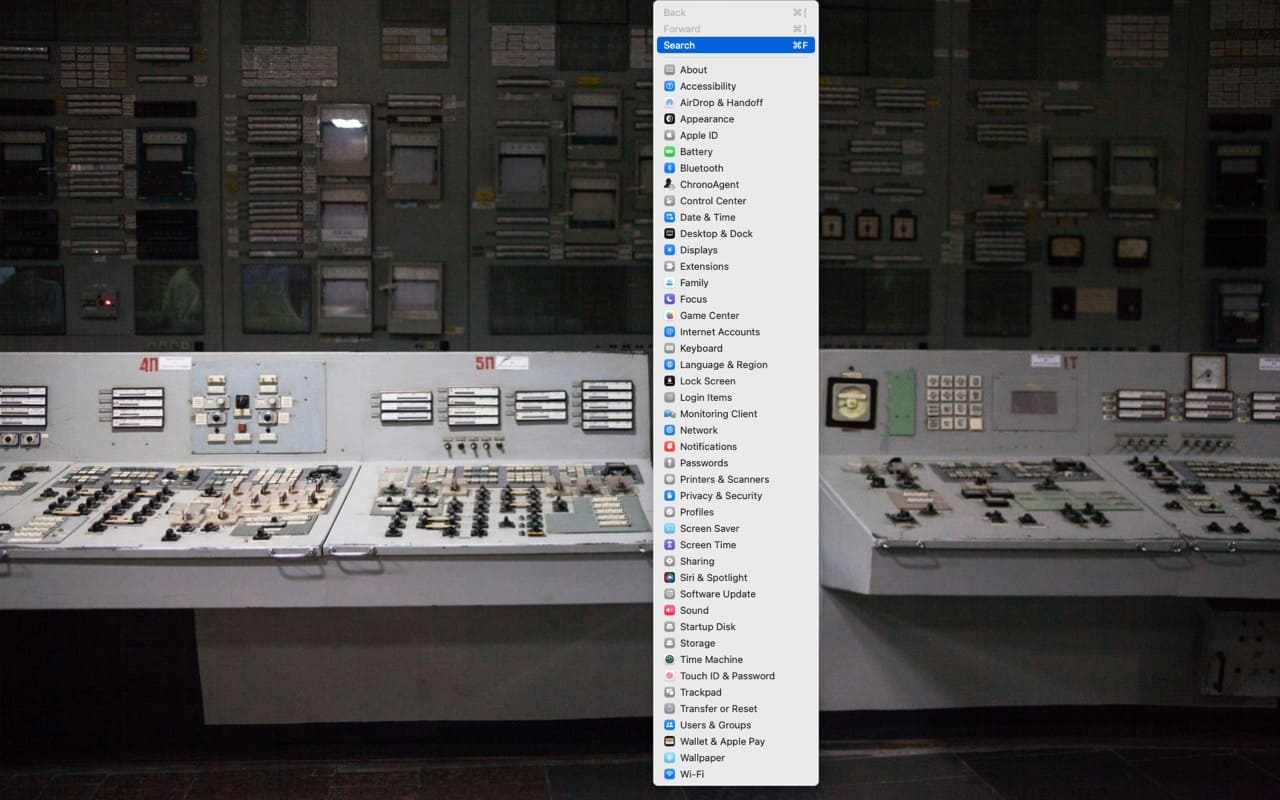Open Wallpaper settings via its icon
Screen dimensions: 1280x800
[x=668, y=757]
